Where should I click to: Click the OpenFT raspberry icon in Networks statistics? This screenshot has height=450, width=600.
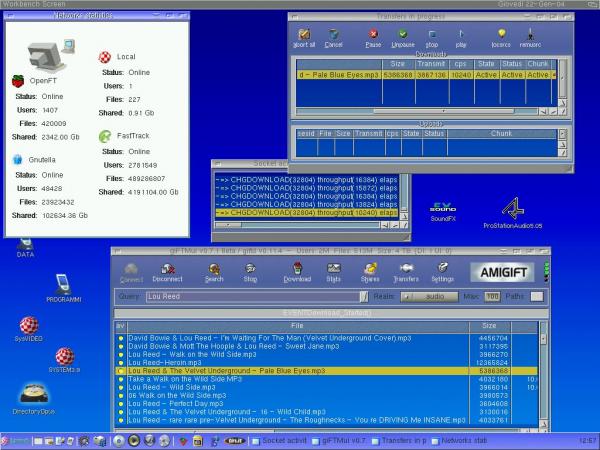click(x=18, y=81)
